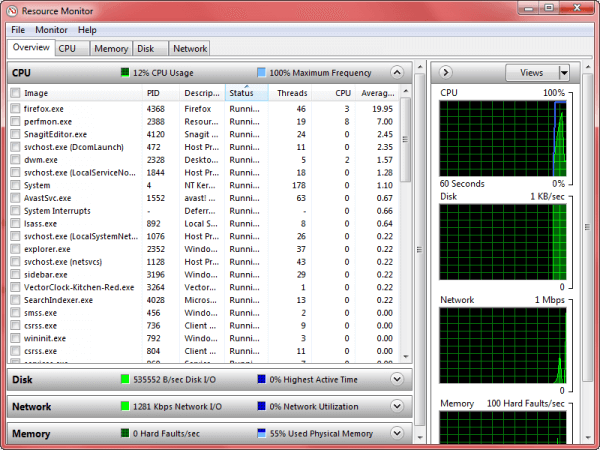Sort by the Status column header
The height and width of the screenshot is (450, 600).
click(247, 93)
